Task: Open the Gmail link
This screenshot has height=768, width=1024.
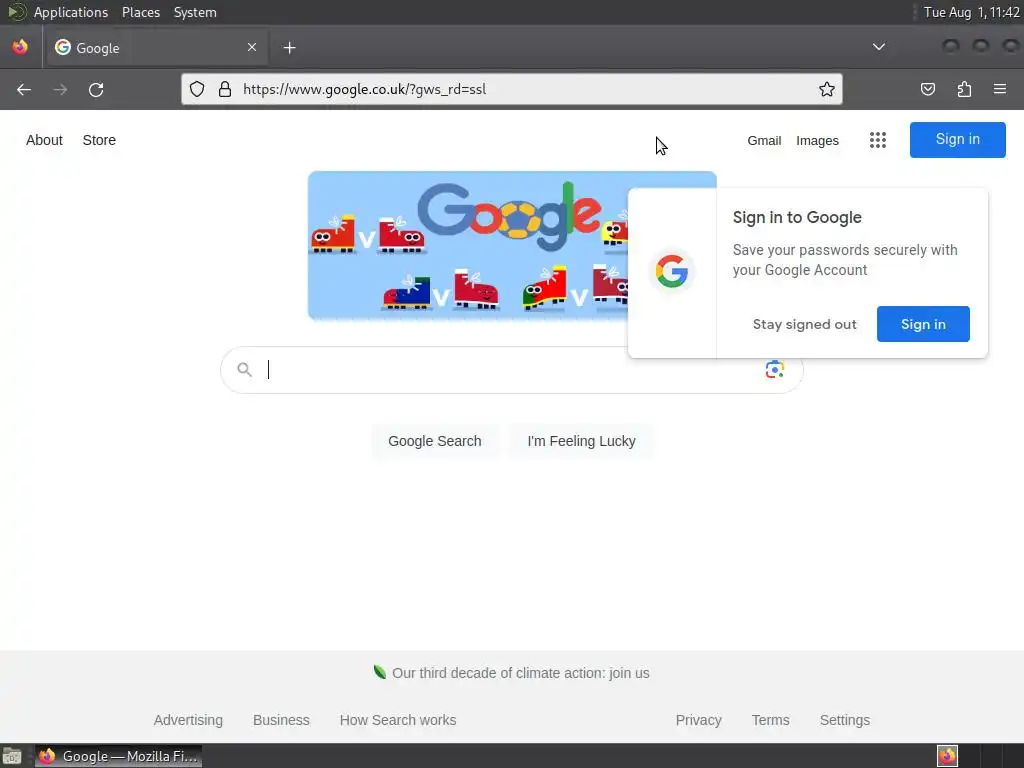Action: pos(764,140)
